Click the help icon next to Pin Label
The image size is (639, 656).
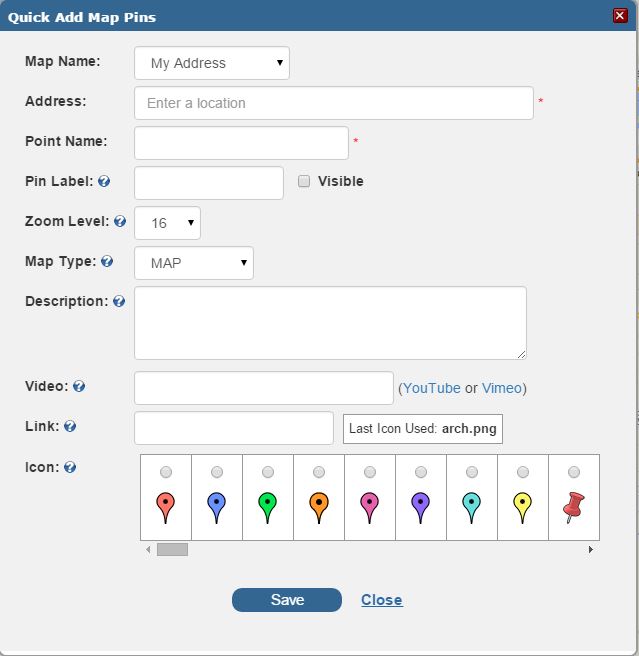[104, 181]
